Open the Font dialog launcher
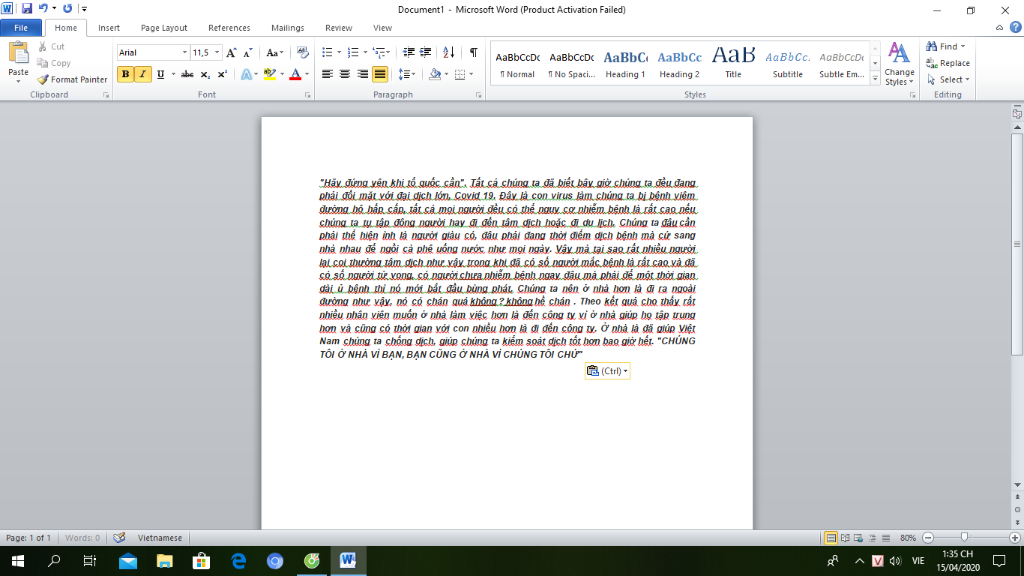 (308, 95)
